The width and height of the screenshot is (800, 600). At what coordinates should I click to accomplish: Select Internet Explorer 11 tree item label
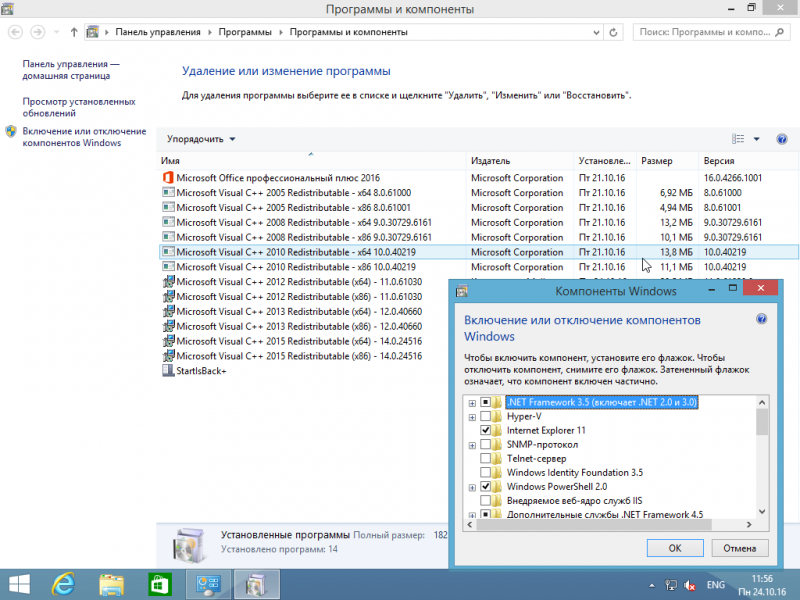(546, 430)
